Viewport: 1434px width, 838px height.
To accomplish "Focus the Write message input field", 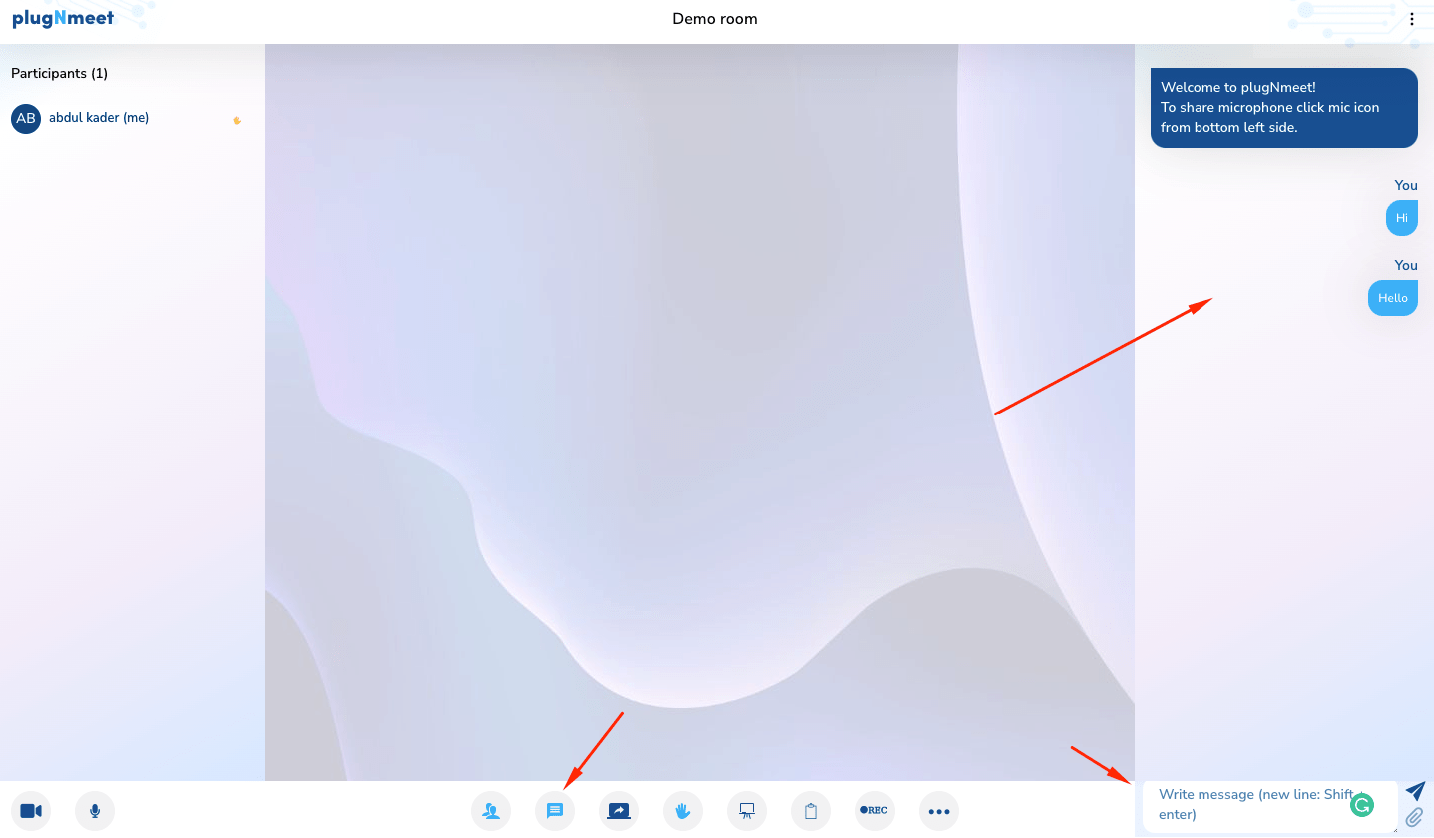I will [1270, 806].
